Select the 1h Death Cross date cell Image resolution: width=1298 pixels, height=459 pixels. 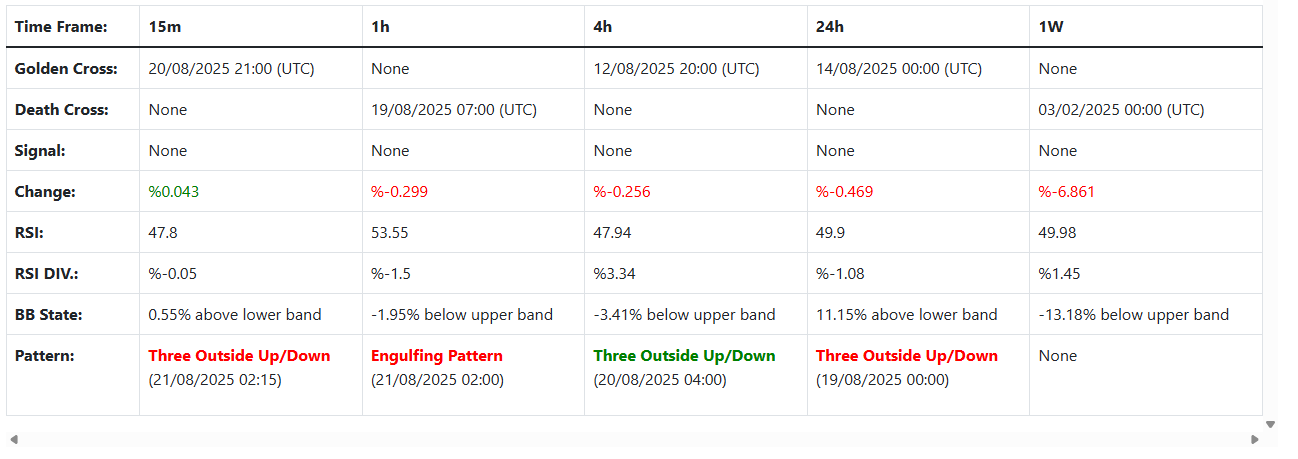(453, 110)
